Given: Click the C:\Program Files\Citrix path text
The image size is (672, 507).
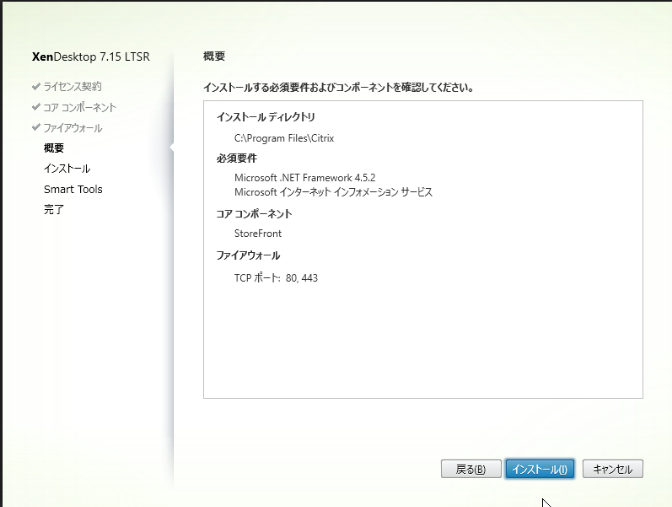Looking at the screenshot, I should pyautogui.click(x=284, y=138).
